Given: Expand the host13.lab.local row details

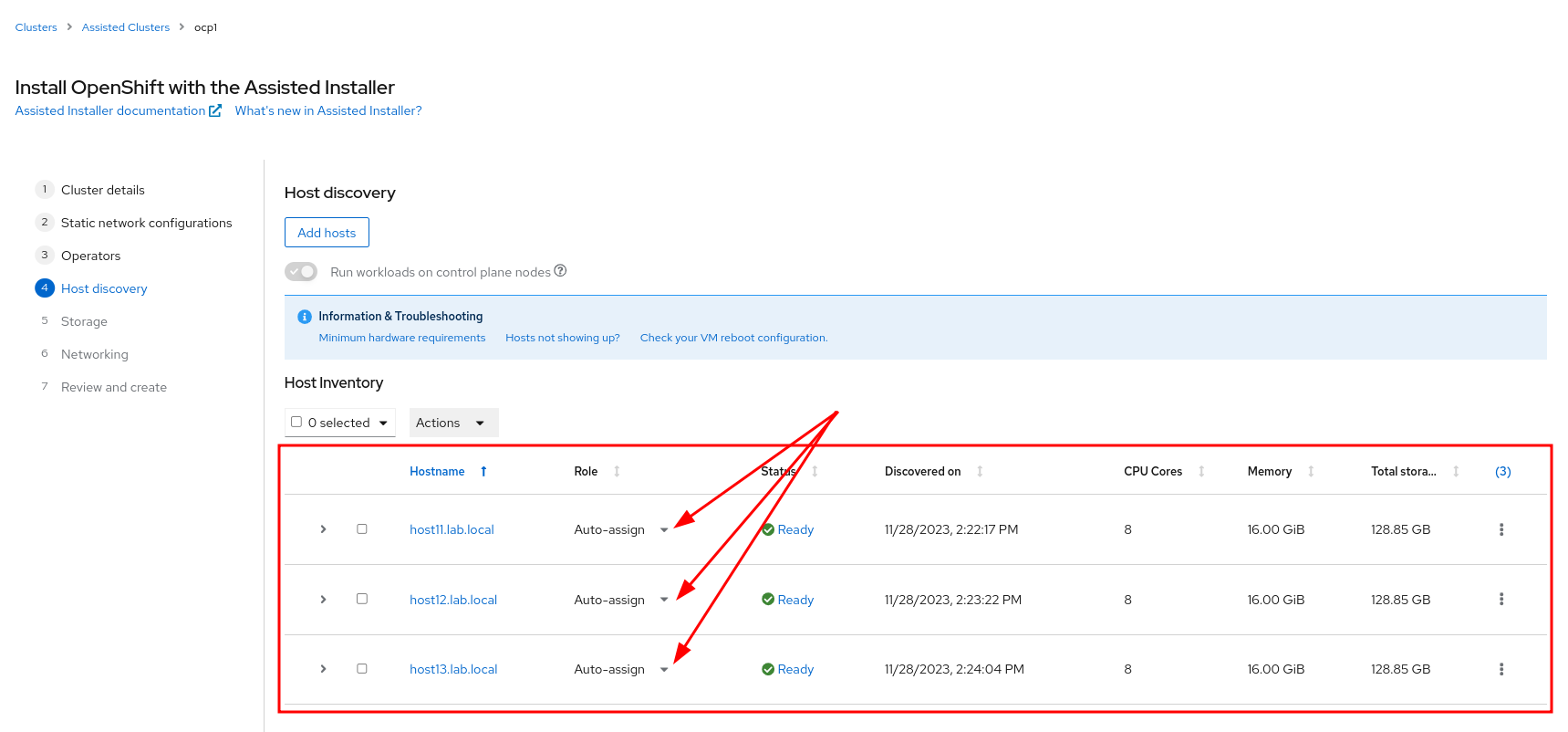Looking at the screenshot, I should click(x=323, y=669).
